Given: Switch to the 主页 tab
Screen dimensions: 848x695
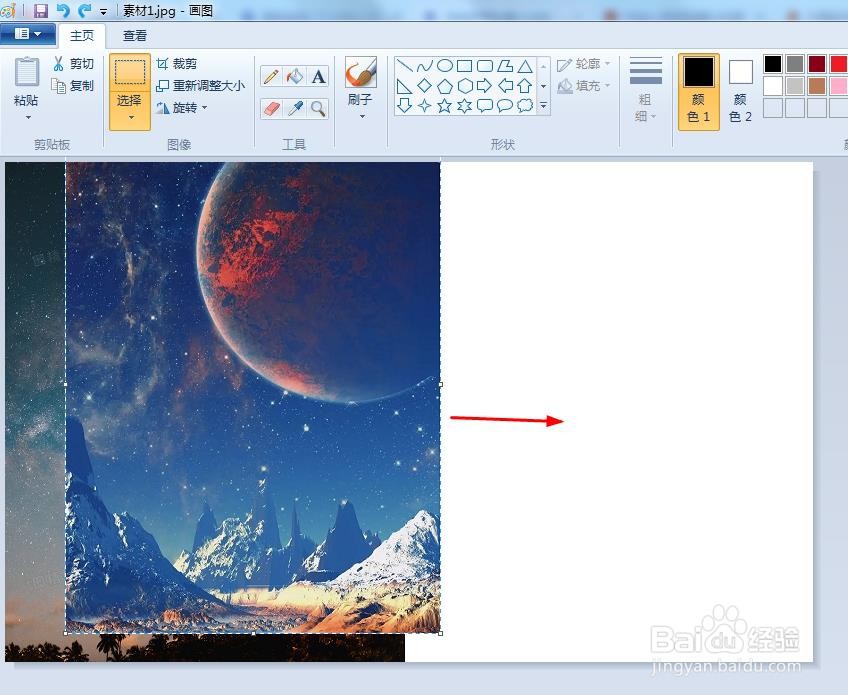Looking at the screenshot, I should [82, 36].
